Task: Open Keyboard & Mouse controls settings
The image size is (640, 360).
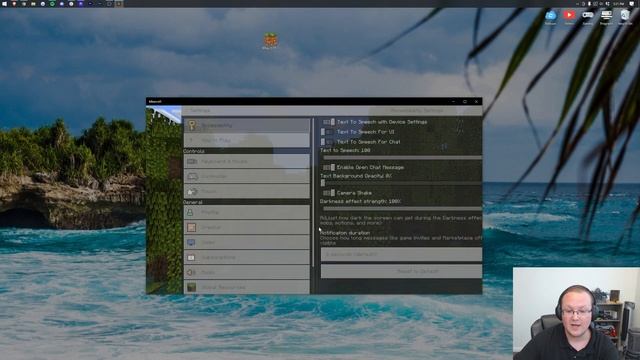Action: [x=247, y=161]
